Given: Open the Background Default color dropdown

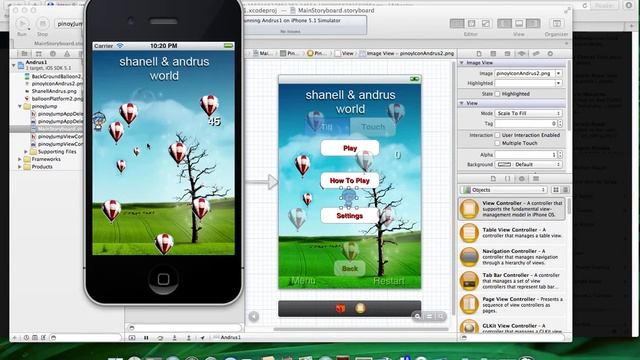Looking at the screenshot, I should (x=528, y=164).
